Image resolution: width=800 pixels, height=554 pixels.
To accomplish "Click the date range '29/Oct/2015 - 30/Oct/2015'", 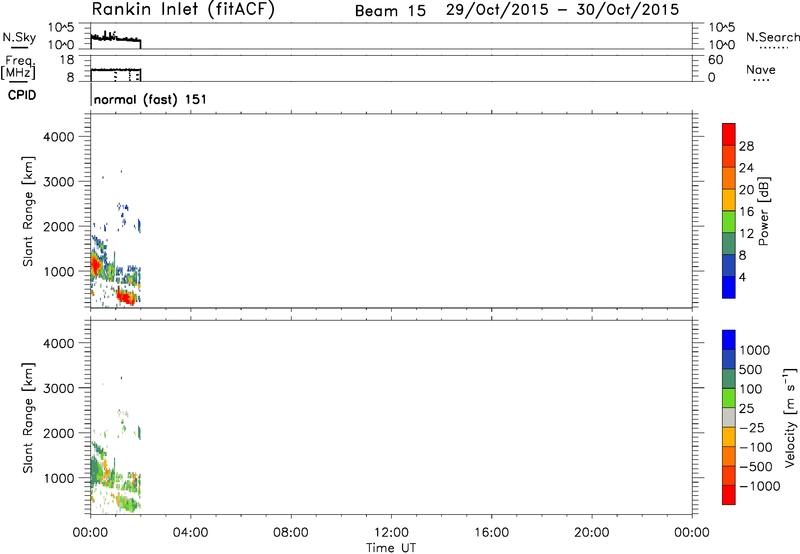I will point(562,10).
